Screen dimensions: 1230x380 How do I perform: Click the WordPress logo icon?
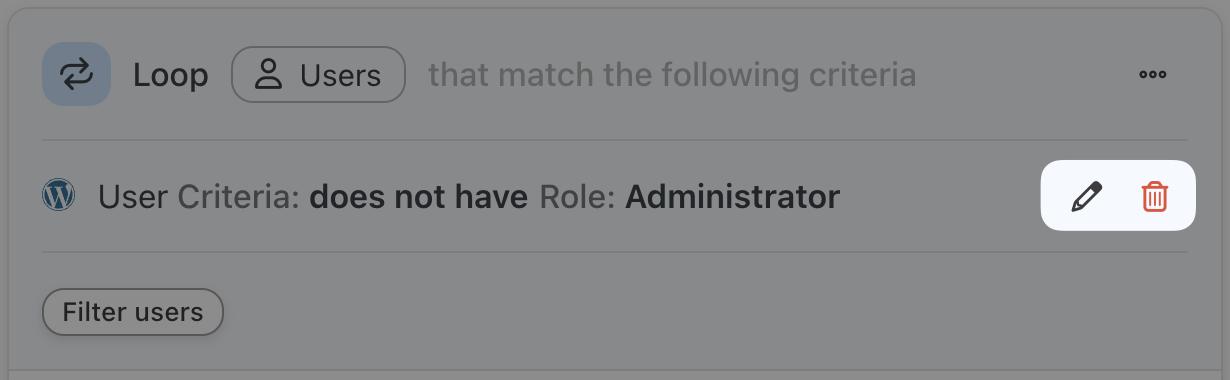click(59, 195)
